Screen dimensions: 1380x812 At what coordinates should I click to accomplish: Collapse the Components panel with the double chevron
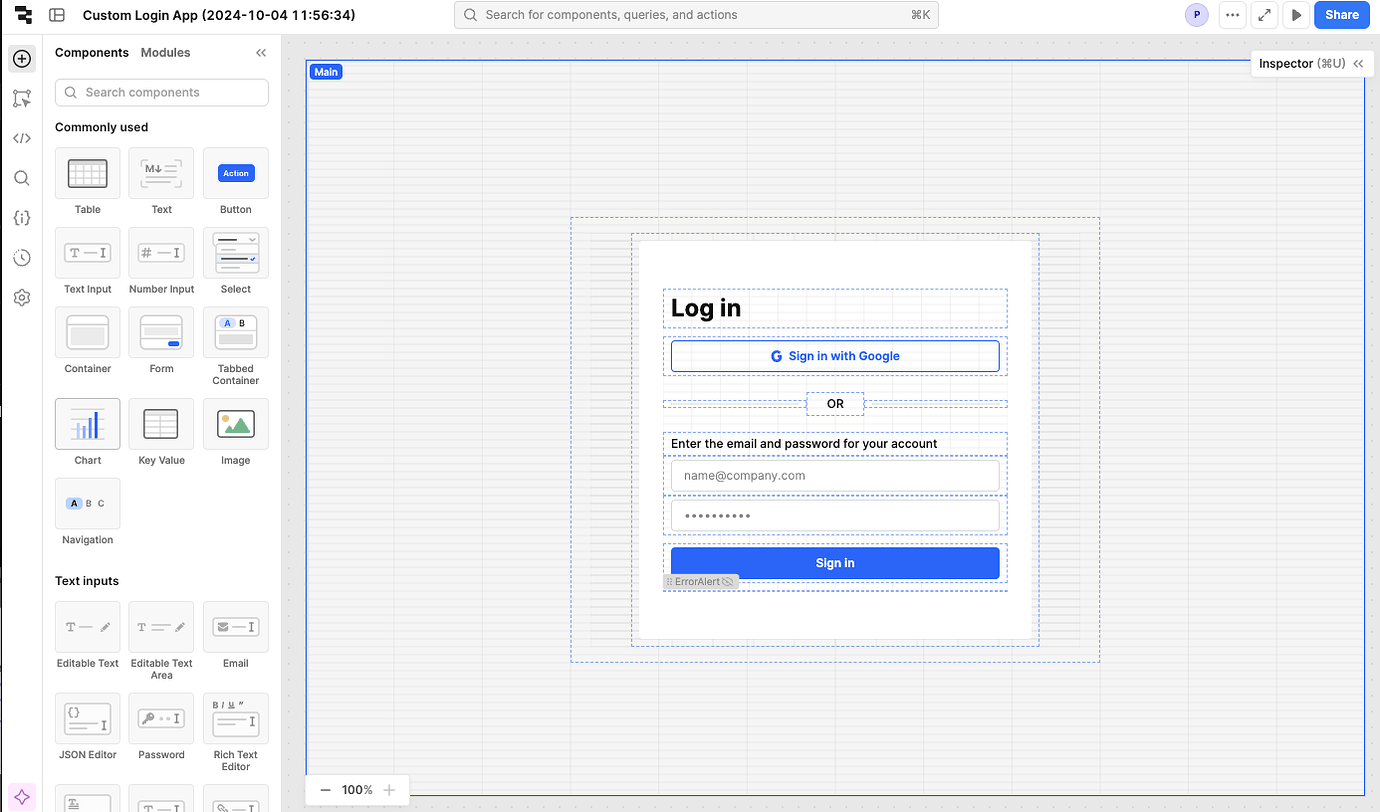point(260,52)
